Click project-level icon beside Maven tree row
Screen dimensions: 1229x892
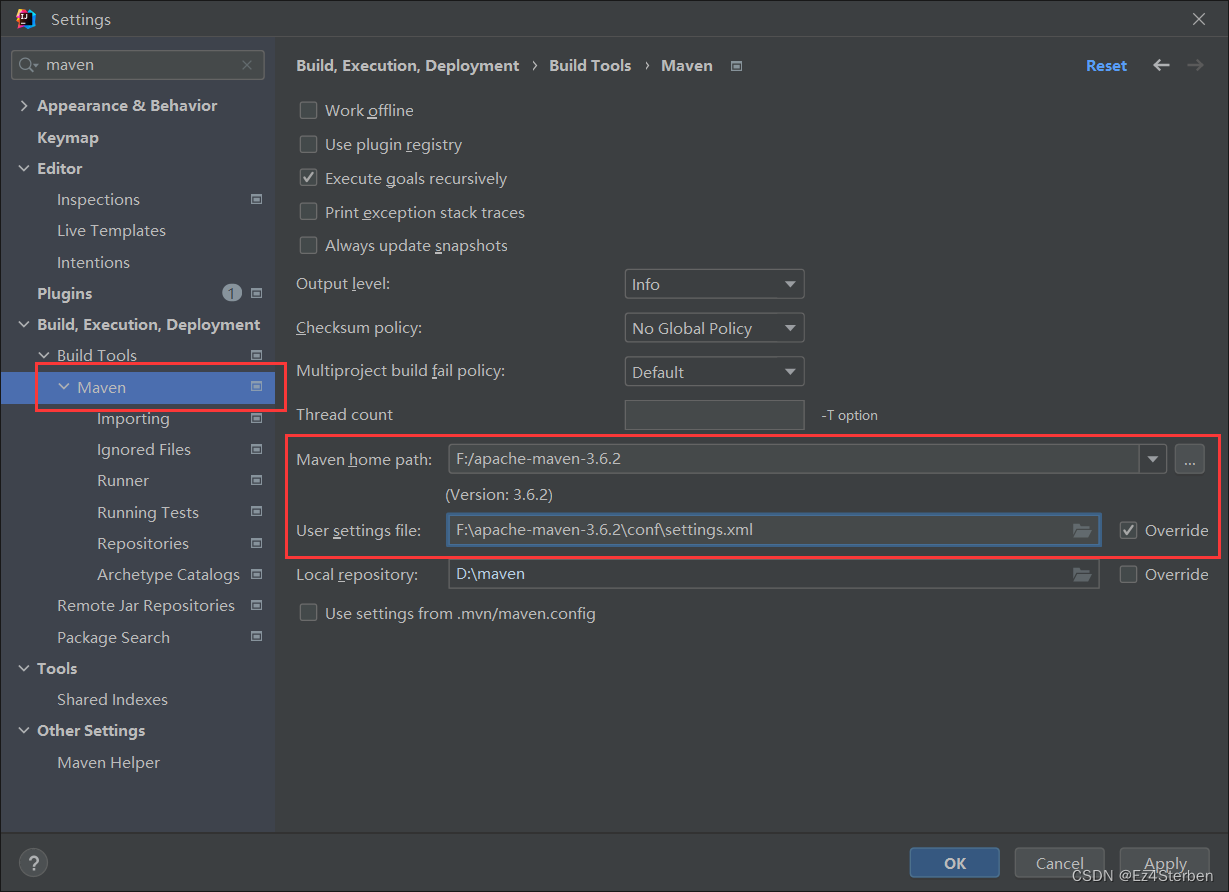tap(256, 386)
